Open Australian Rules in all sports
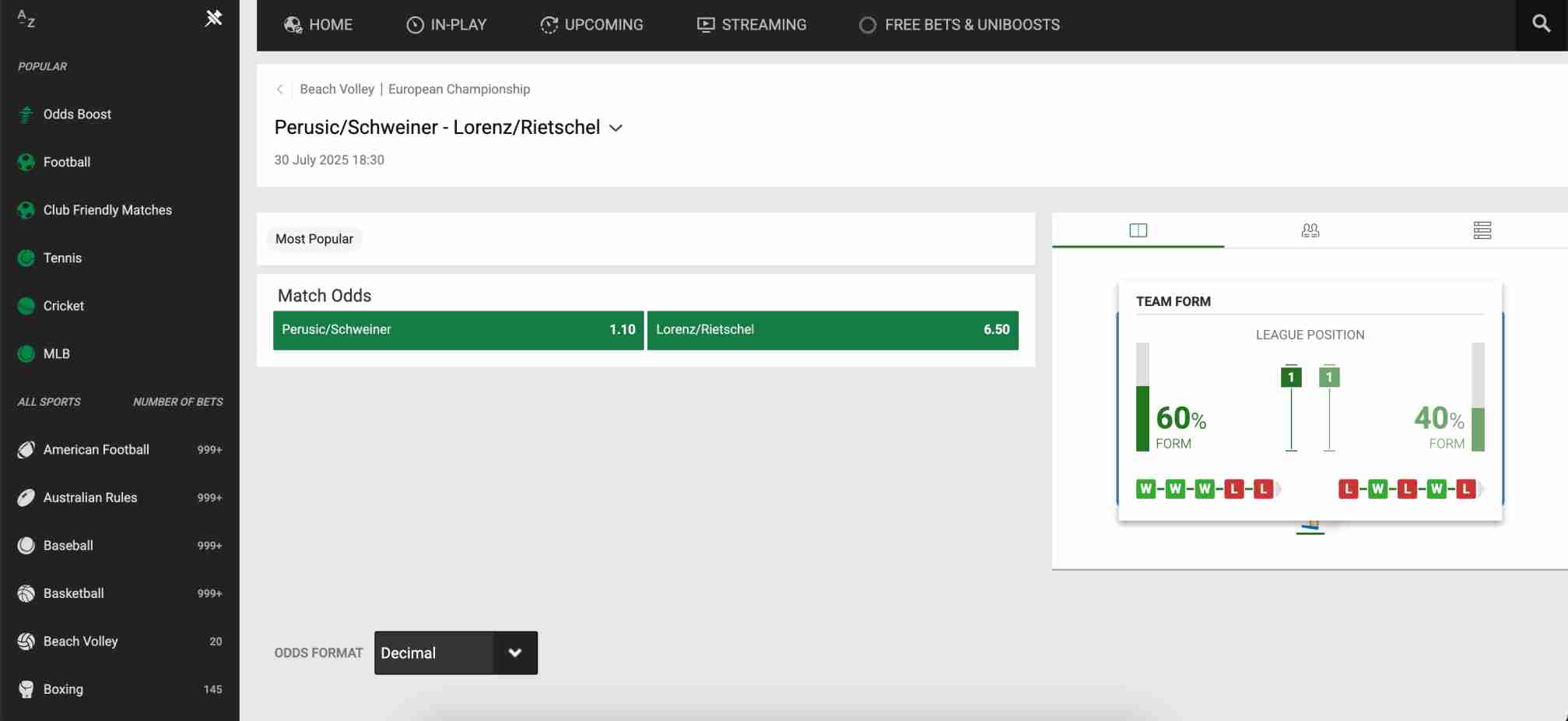Image resolution: width=1568 pixels, height=721 pixels. (x=120, y=498)
